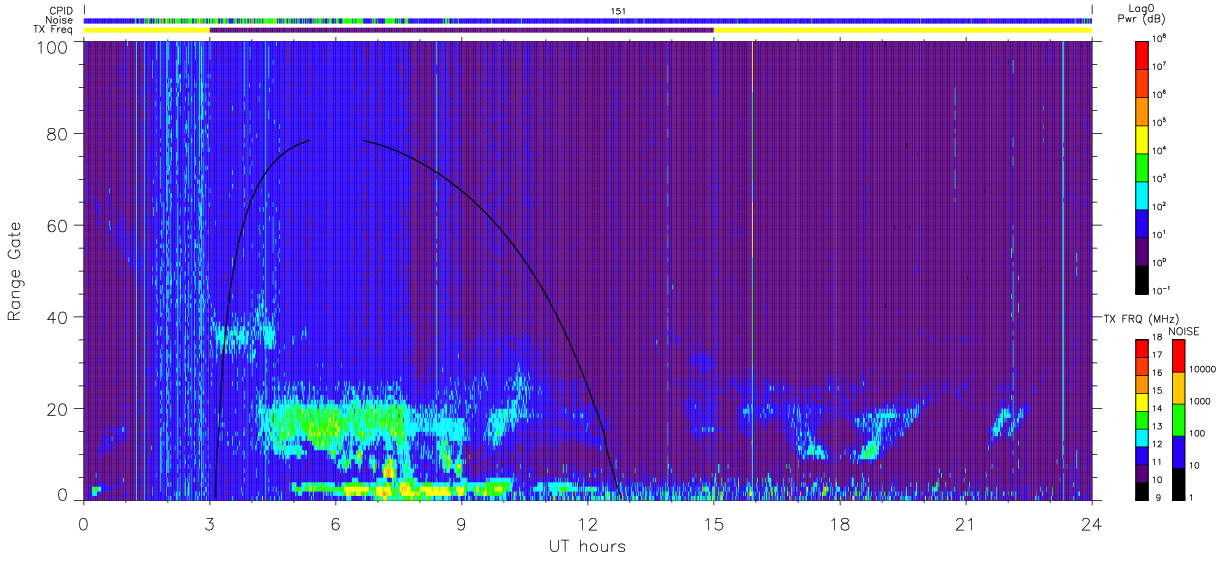Click the 6 tick label on UT hours axis
The image size is (1228, 567).
(x=336, y=523)
